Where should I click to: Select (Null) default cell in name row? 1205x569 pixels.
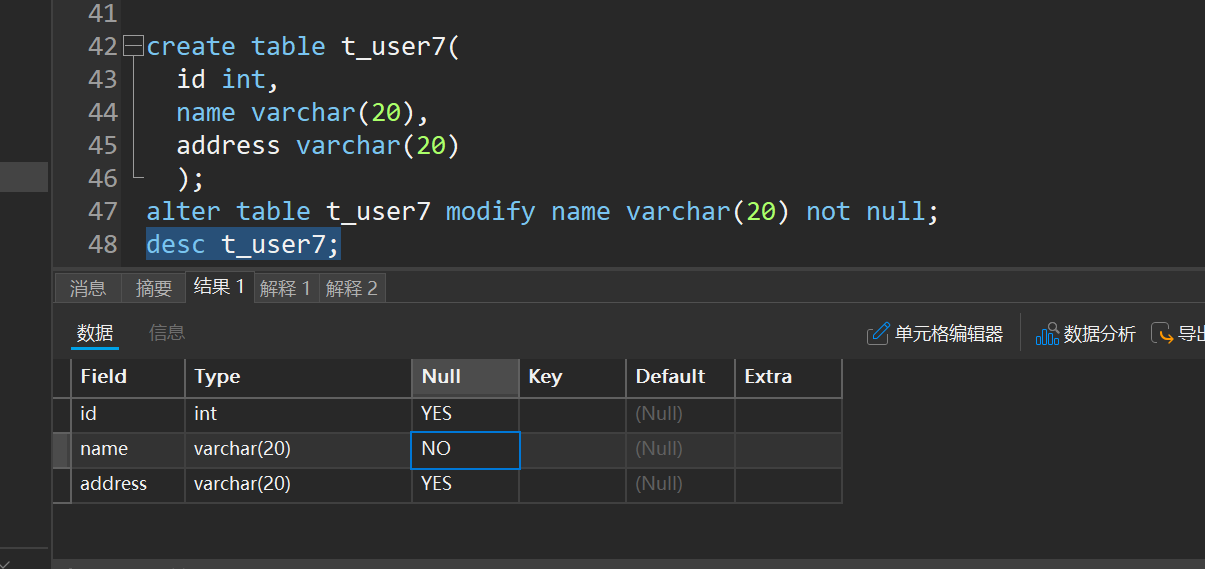pyautogui.click(x=680, y=449)
